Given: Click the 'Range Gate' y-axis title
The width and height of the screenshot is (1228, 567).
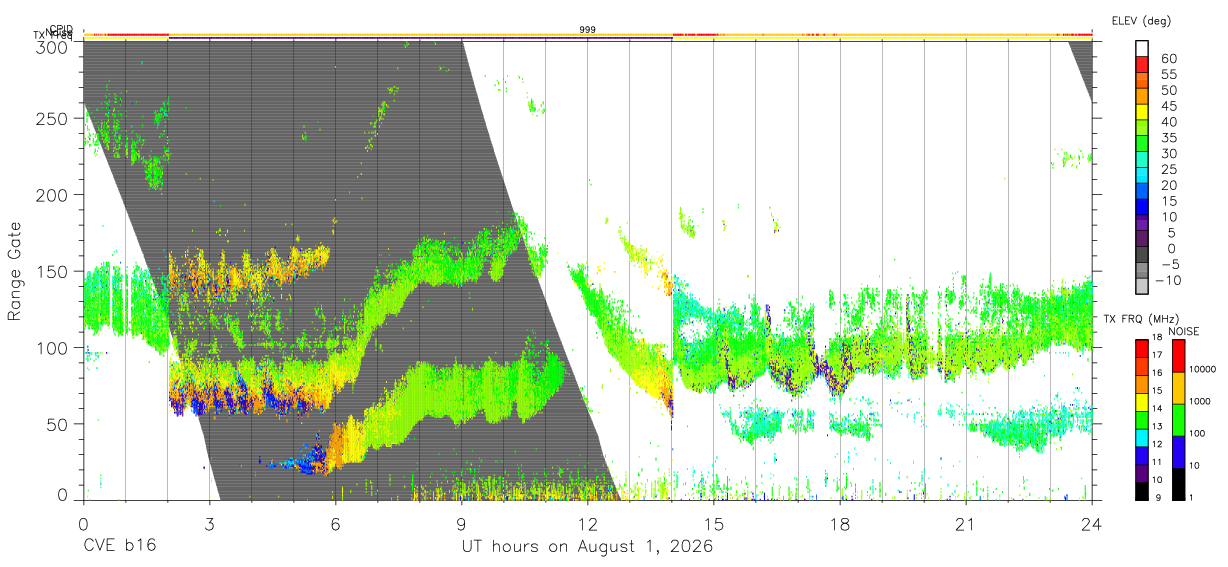Looking at the screenshot, I should click(16, 271).
